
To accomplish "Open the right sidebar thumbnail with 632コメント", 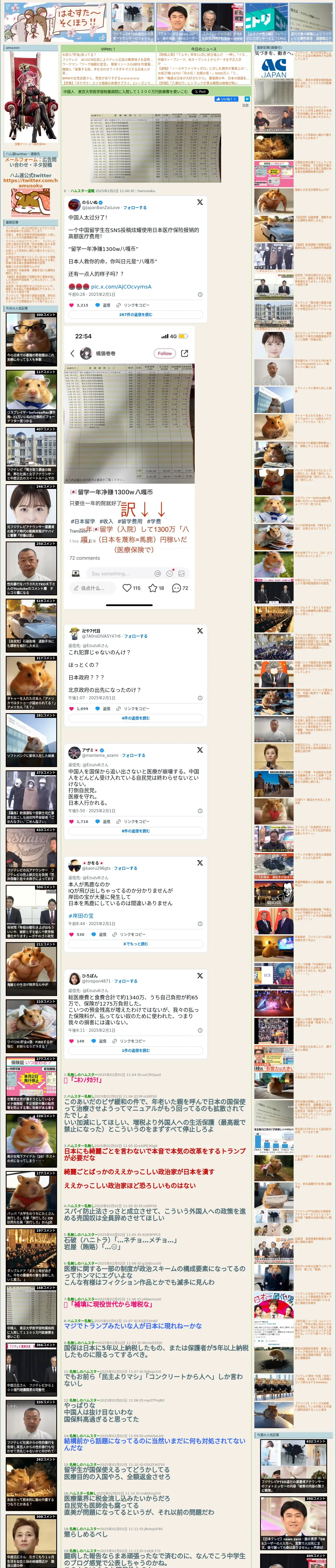I will click(x=293, y=1466).
